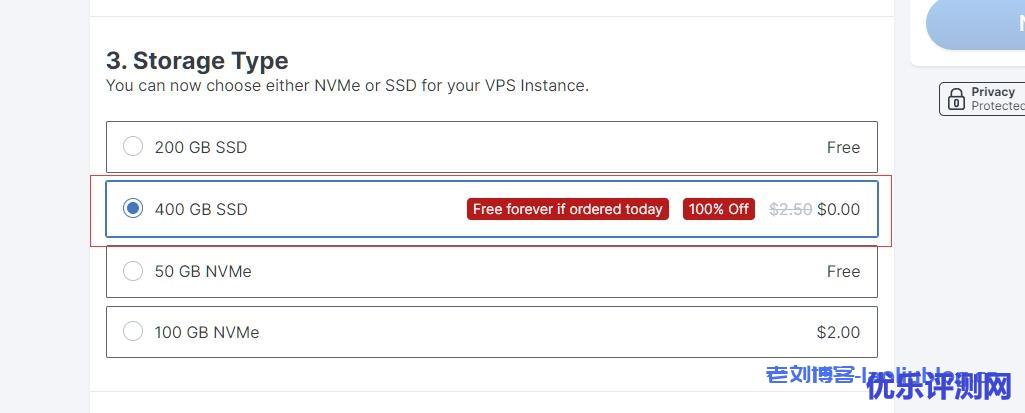Click the red "100% Off" badge
Viewport: 1025px width, 413px height.
pos(718,209)
